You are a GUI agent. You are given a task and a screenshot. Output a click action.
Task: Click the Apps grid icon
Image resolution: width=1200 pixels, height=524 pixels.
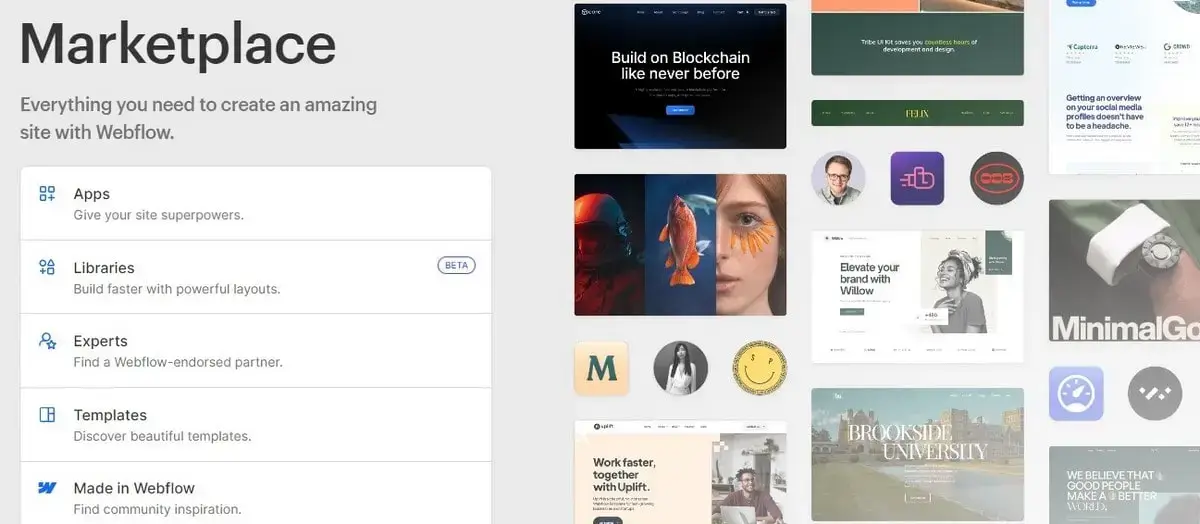(47, 194)
